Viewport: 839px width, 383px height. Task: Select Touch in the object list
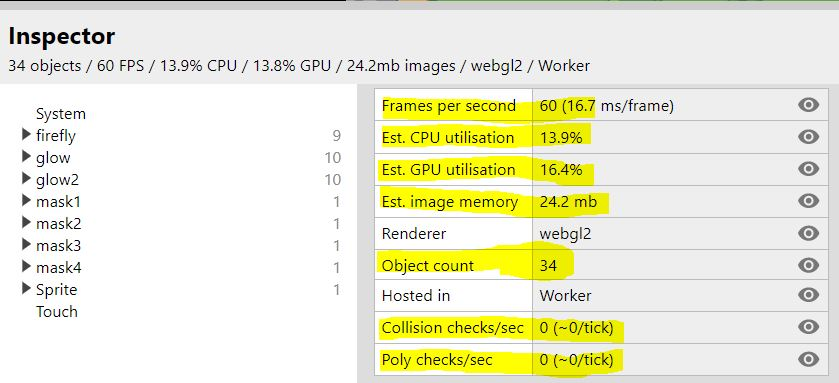tap(57, 311)
